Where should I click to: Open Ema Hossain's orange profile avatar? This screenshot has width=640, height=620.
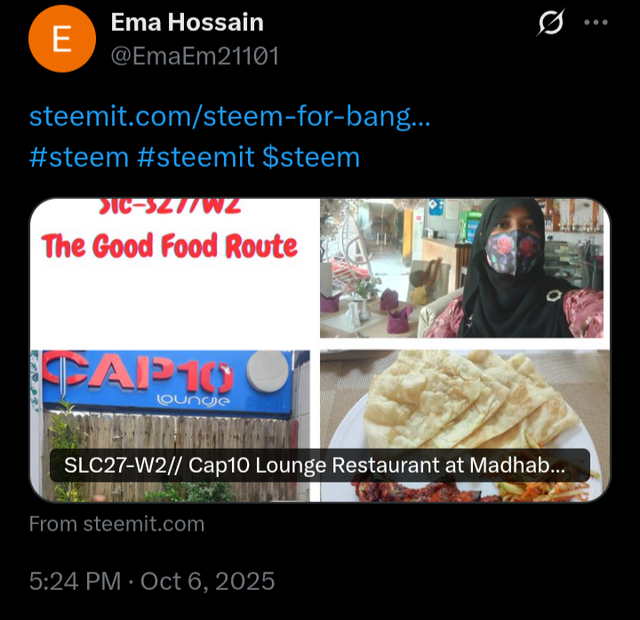tap(62, 39)
